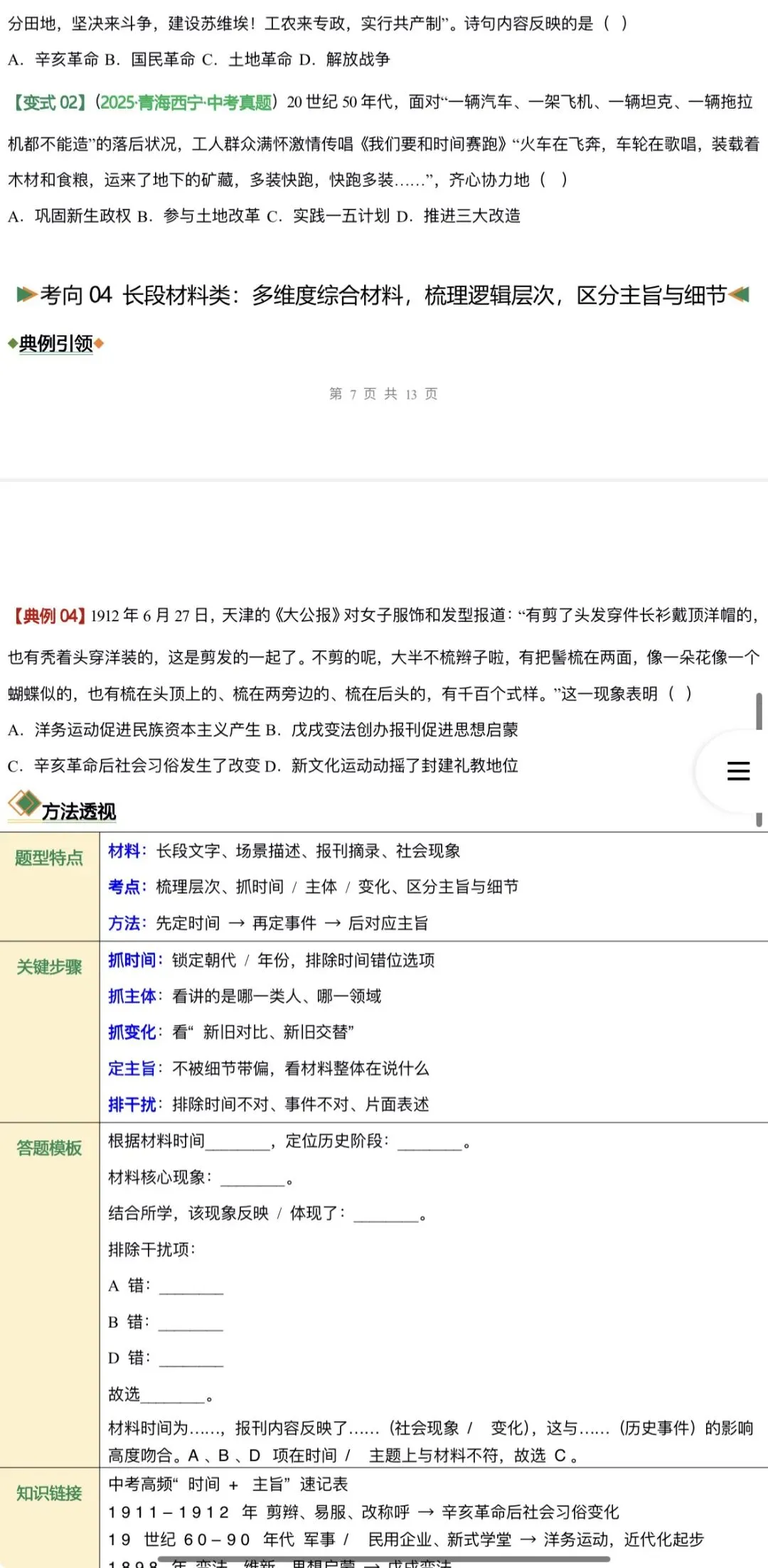This screenshot has width=768, height=1568.
Task: Click the blank after 根据材料时间
Action: 237,1142
